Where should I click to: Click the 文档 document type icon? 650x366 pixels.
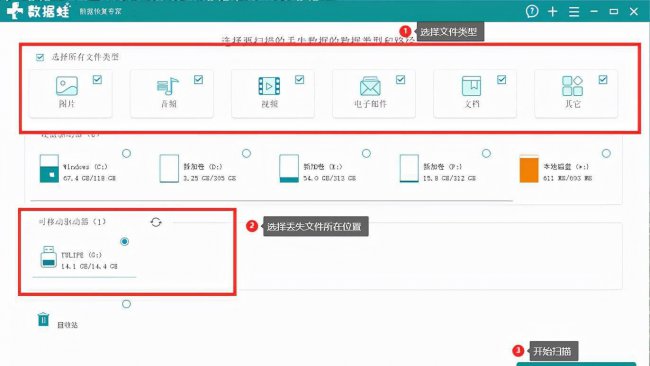coord(471,86)
